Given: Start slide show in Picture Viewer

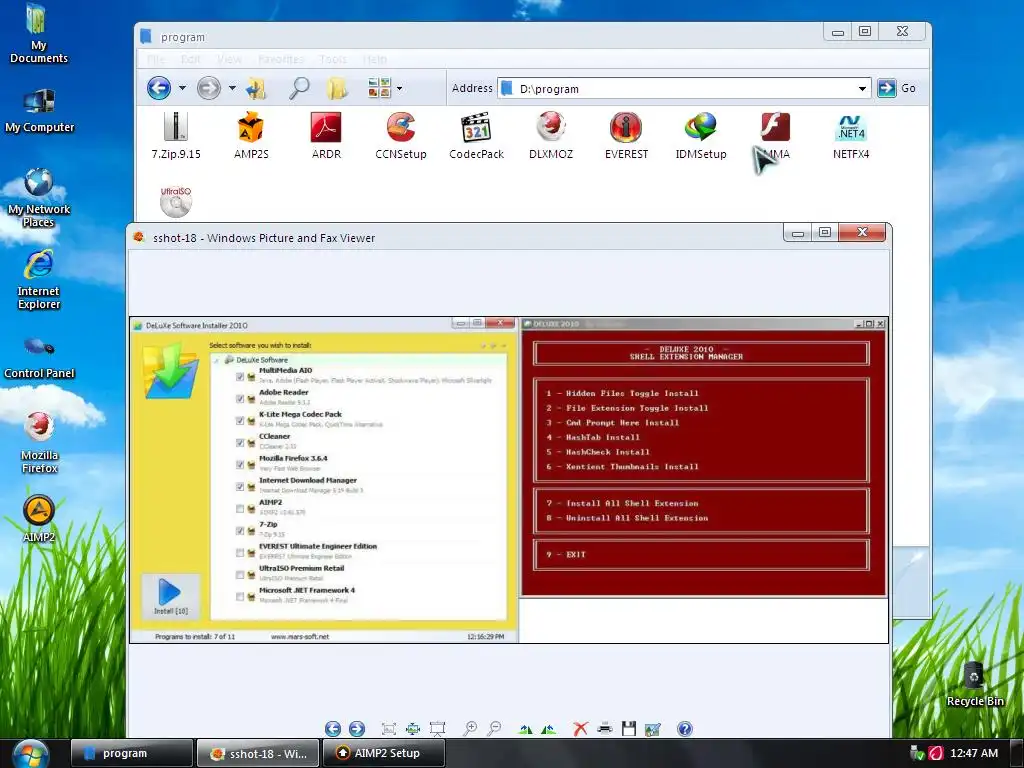Looking at the screenshot, I should [437, 729].
